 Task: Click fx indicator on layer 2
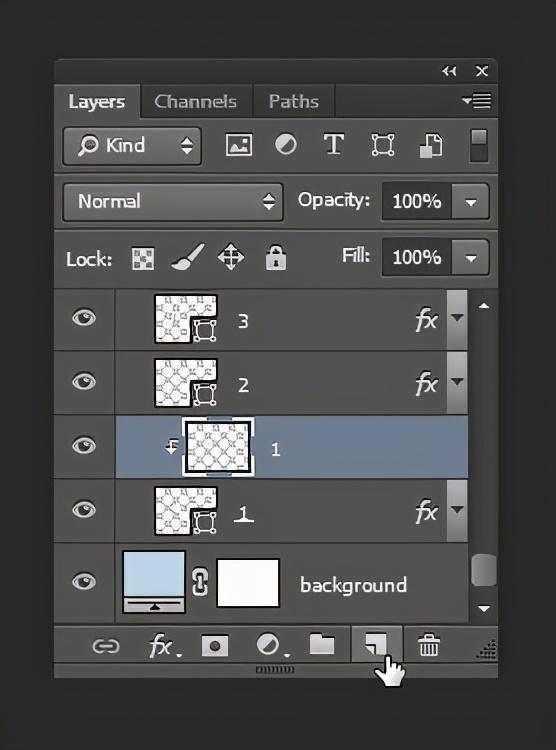point(426,384)
